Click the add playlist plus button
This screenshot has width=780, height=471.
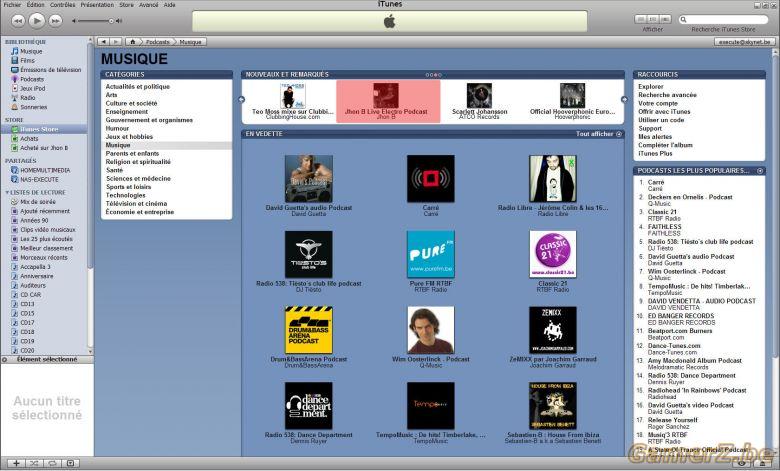pyautogui.click(x=16, y=464)
